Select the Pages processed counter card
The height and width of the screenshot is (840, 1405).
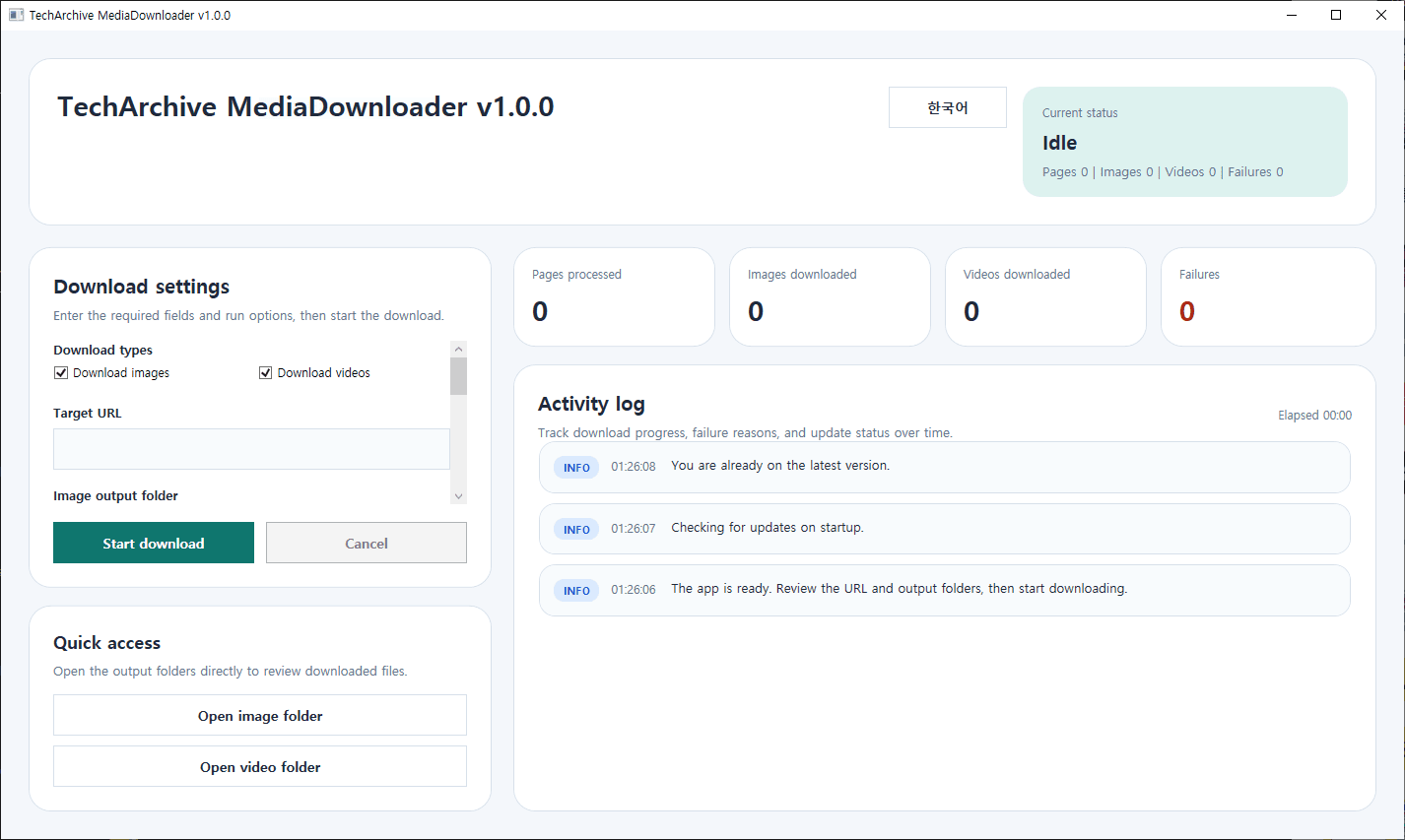point(614,296)
